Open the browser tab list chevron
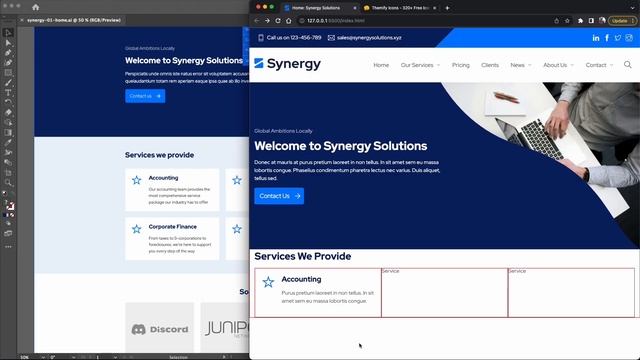This screenshot has height=360, width=640. coord(633,8)
